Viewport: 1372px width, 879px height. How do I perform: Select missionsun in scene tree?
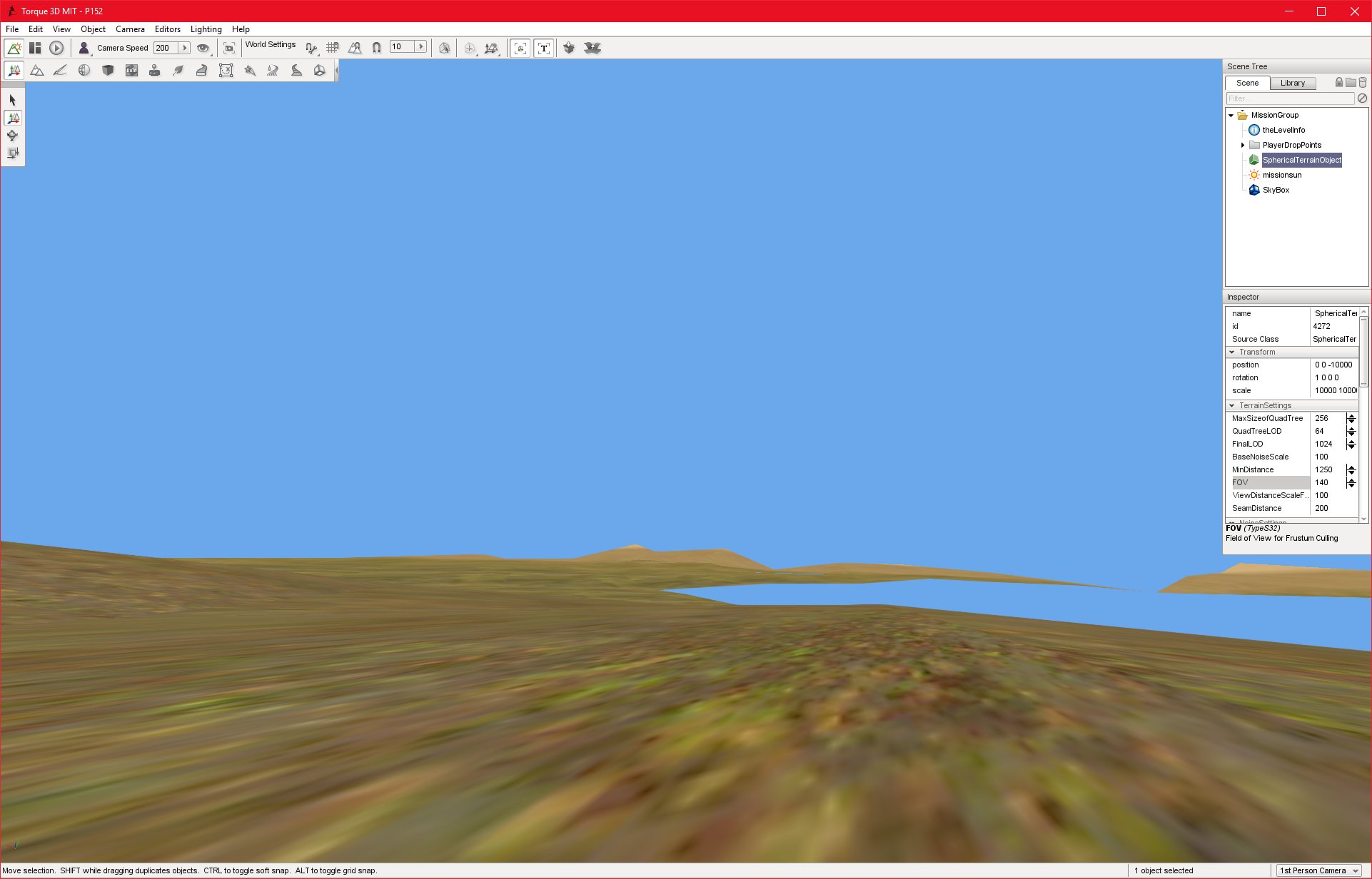tap(1282, 175)
